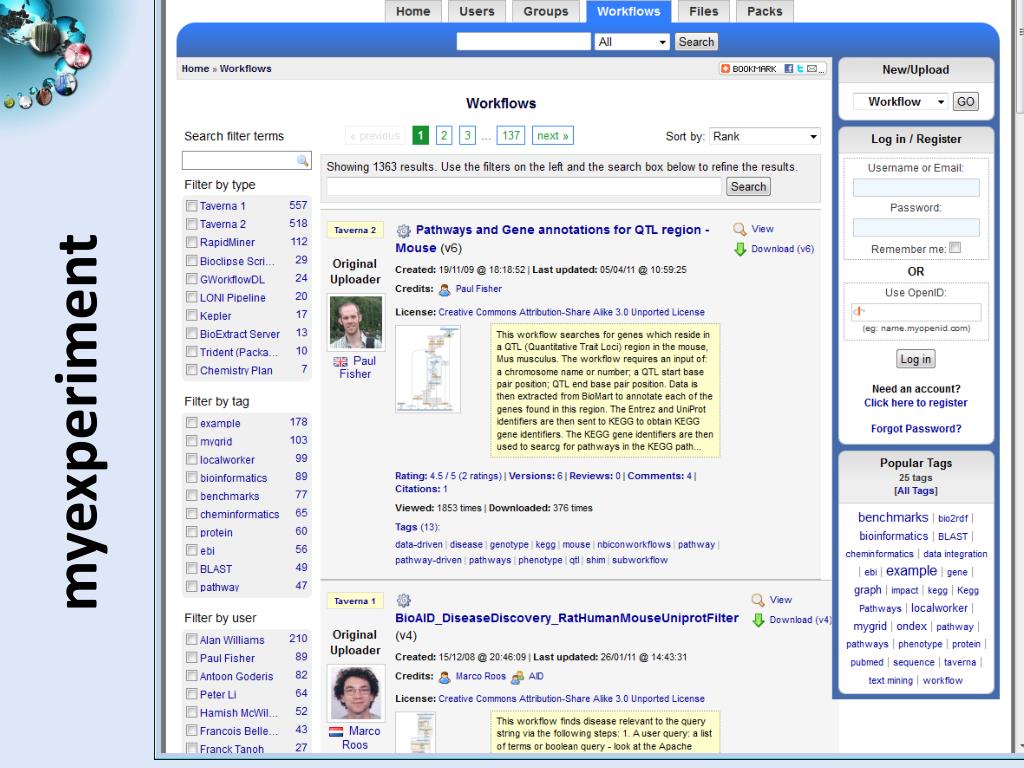Screen dimensions: 1024x768
Task: Check the Kepler type filter
Action: [191, 315]
